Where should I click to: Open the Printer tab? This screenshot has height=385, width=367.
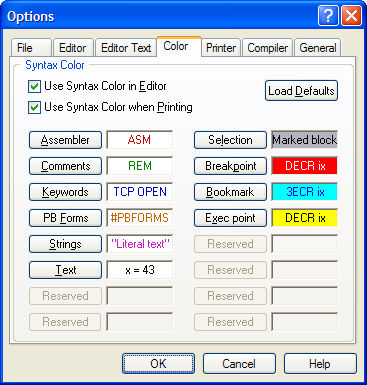[221, 48]
